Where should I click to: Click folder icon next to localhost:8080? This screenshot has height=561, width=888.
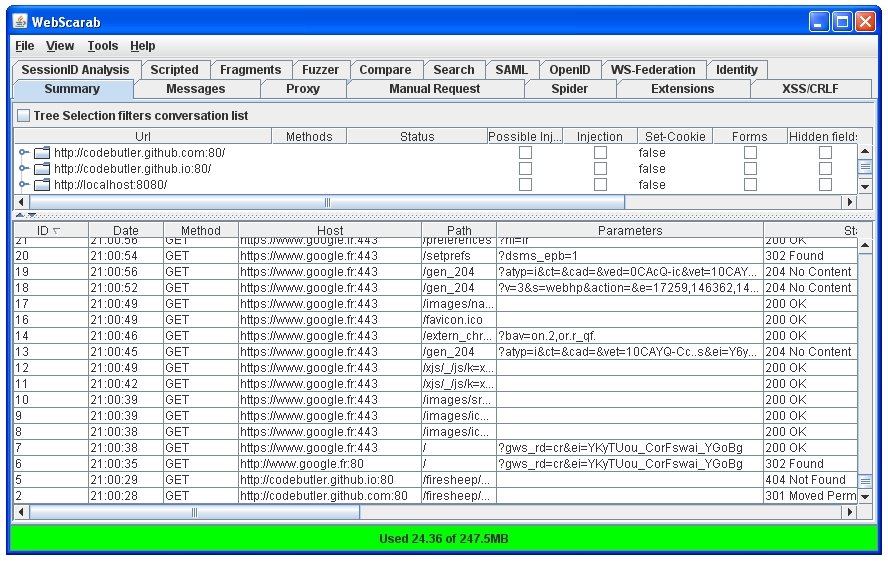point(42,185)
